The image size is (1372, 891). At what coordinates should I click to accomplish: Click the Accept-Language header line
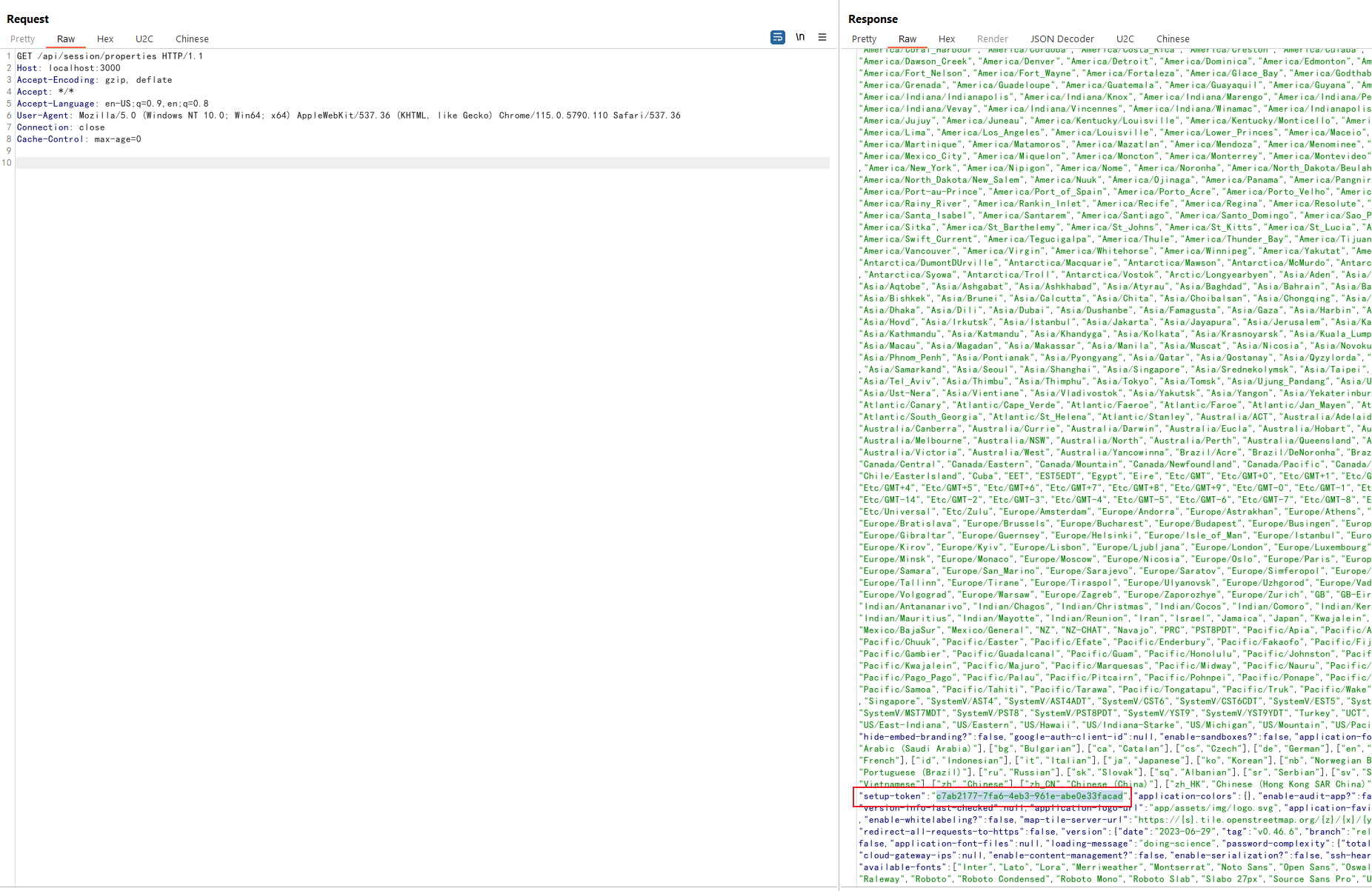tap(113, 104)
